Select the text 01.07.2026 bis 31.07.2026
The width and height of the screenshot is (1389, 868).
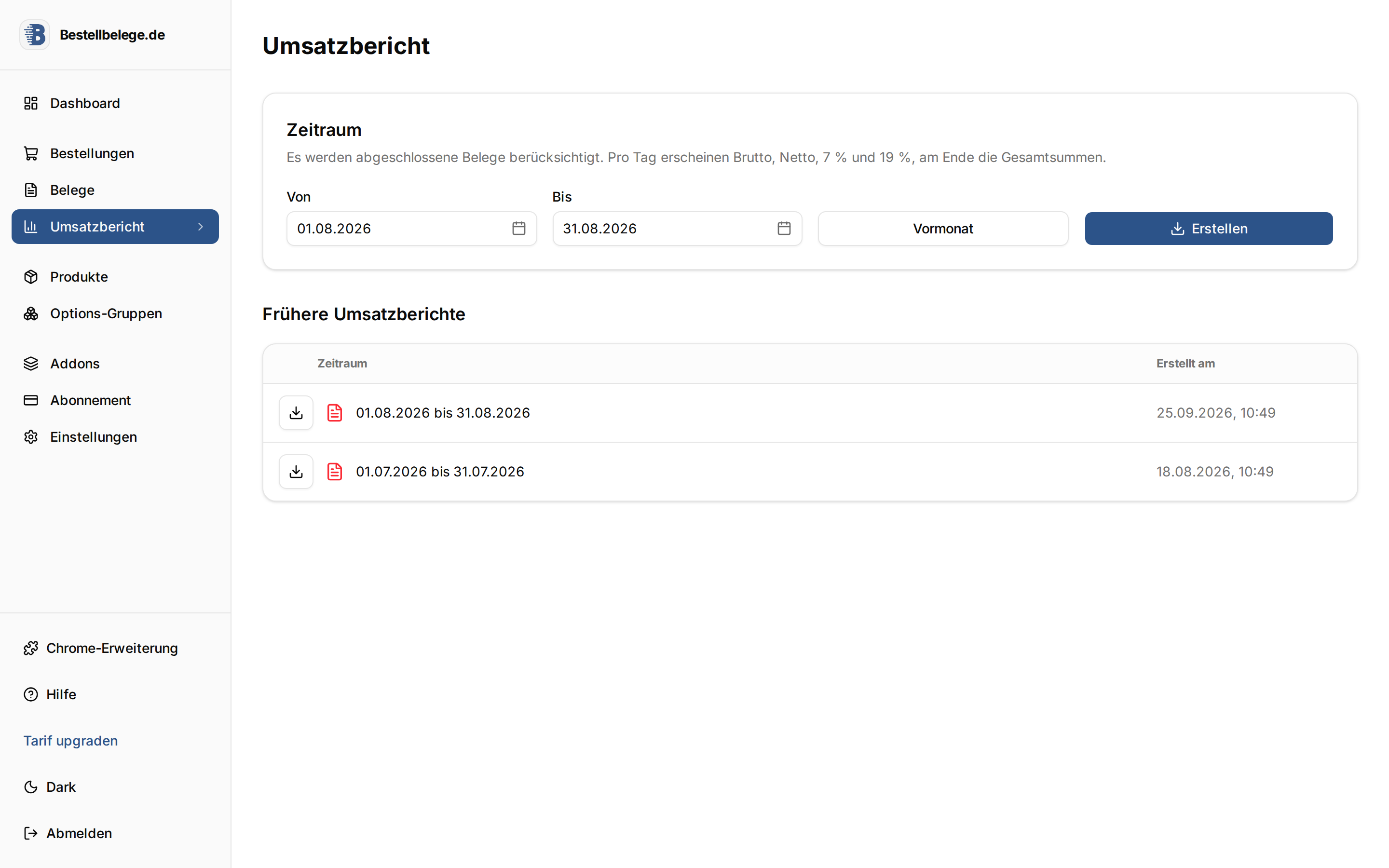pos(440,472)
